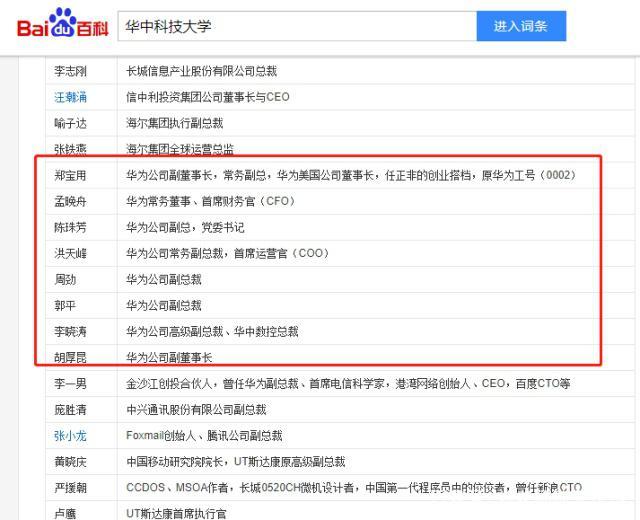This screenshot has height=520, width=640.
Task: Click the name 陈珠芳
Action: (70, 227)
